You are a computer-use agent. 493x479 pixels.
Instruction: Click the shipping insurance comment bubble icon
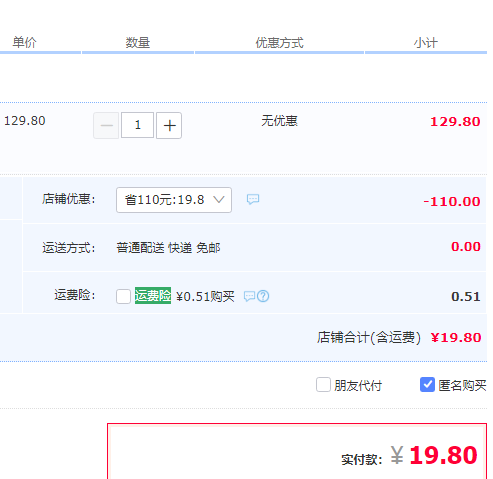click(x=249, y=296)
